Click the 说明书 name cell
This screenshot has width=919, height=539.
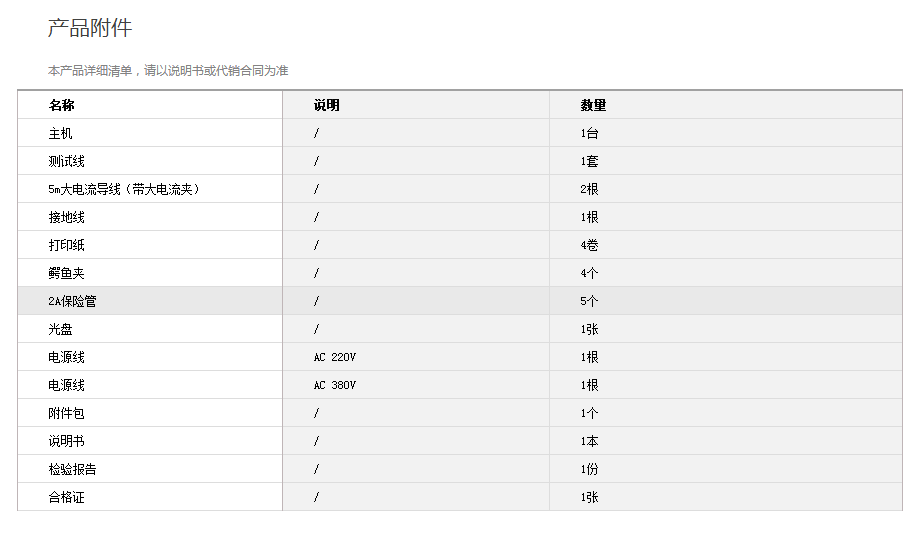[x=66, y=441]
